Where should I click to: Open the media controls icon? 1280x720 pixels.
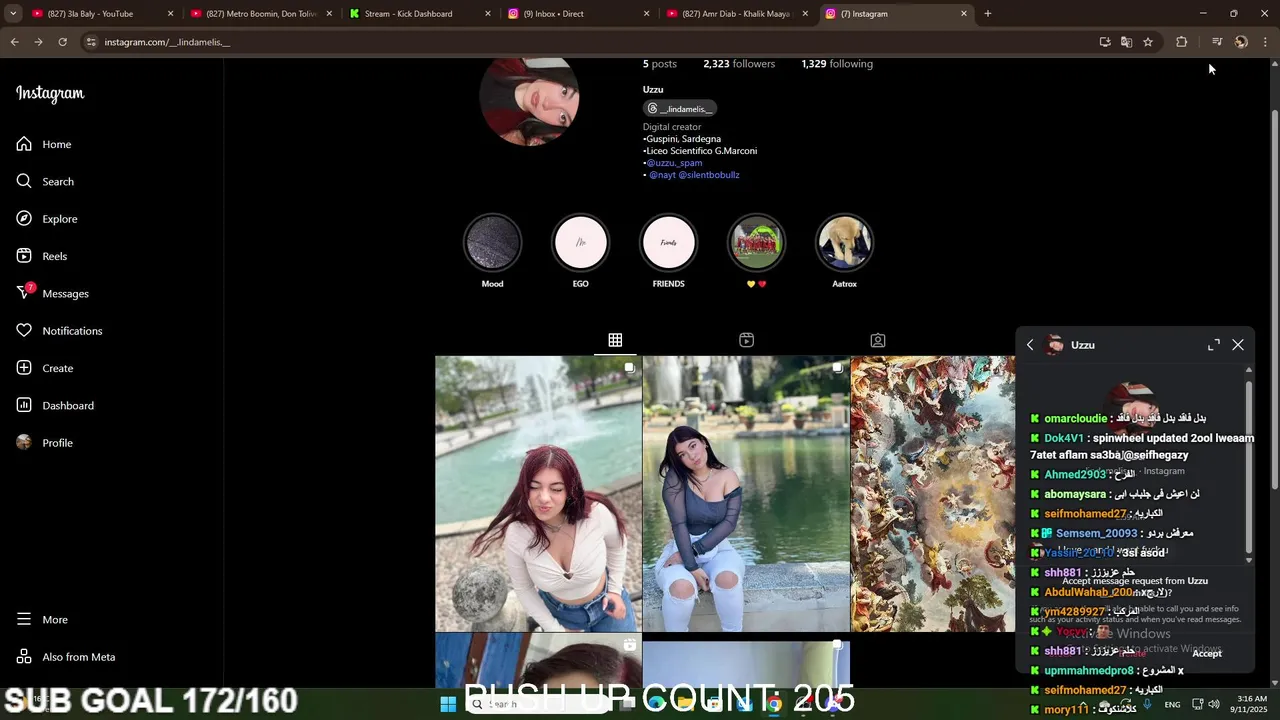click(1217, 42)
